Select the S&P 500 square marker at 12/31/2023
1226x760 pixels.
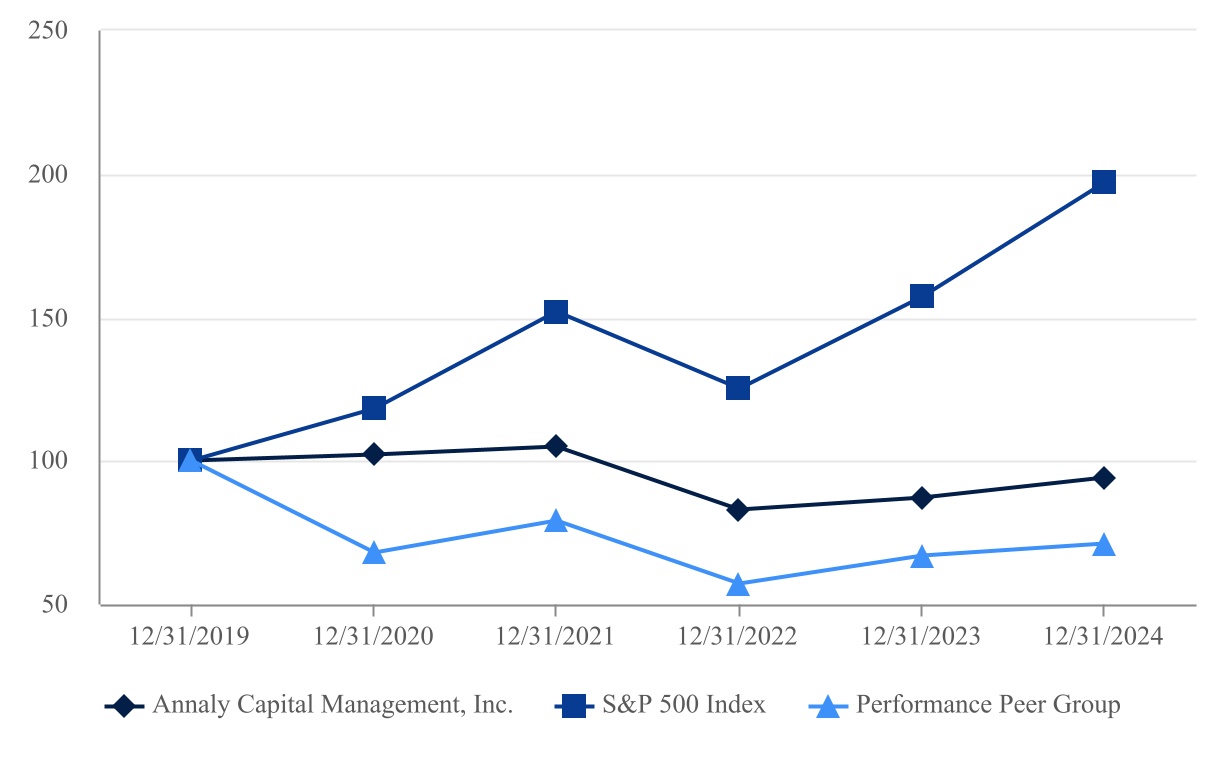point(921,296)
